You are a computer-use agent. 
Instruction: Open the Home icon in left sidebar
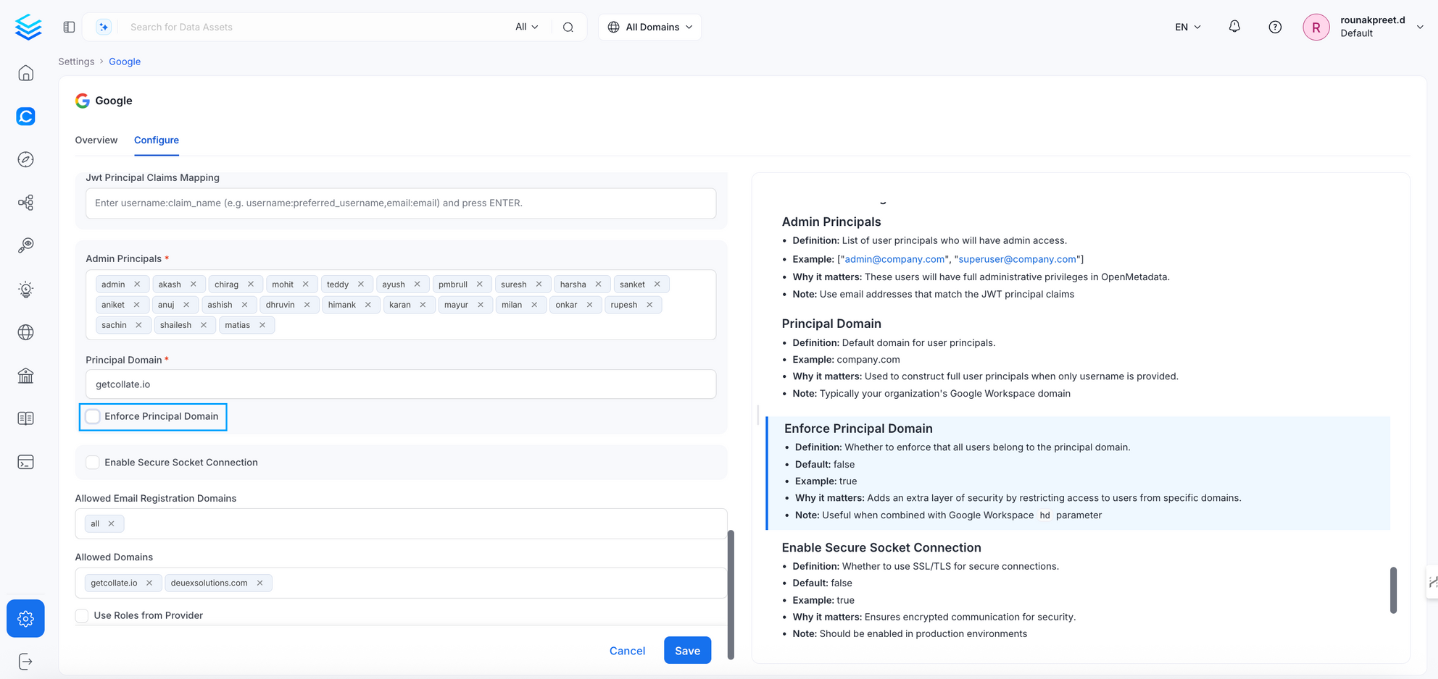pyautogui.click(x=26, y=73)
